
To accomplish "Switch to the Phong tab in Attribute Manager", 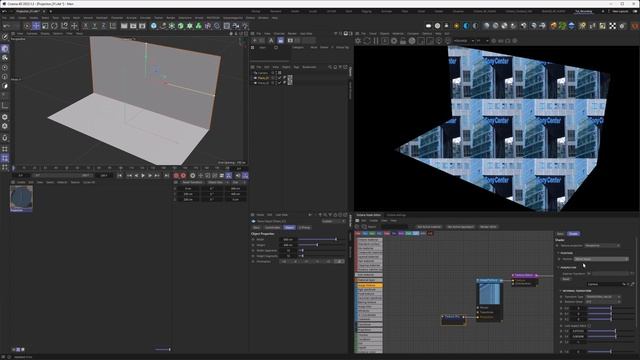I will [304, 227].
